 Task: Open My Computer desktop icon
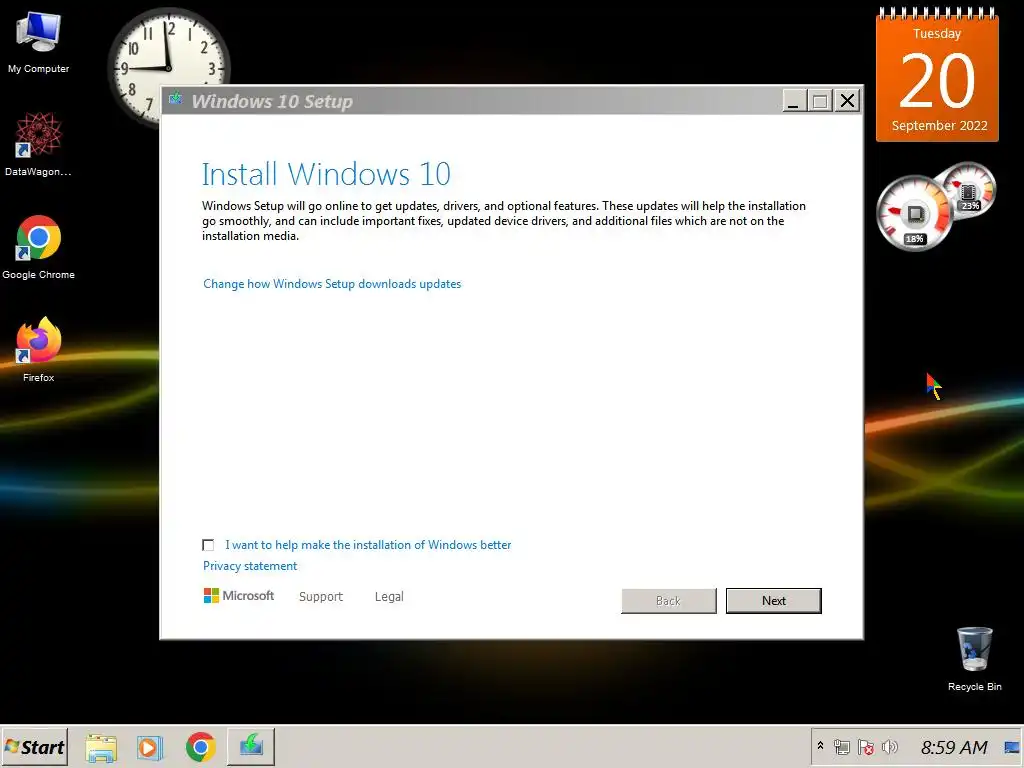[39, 42]
